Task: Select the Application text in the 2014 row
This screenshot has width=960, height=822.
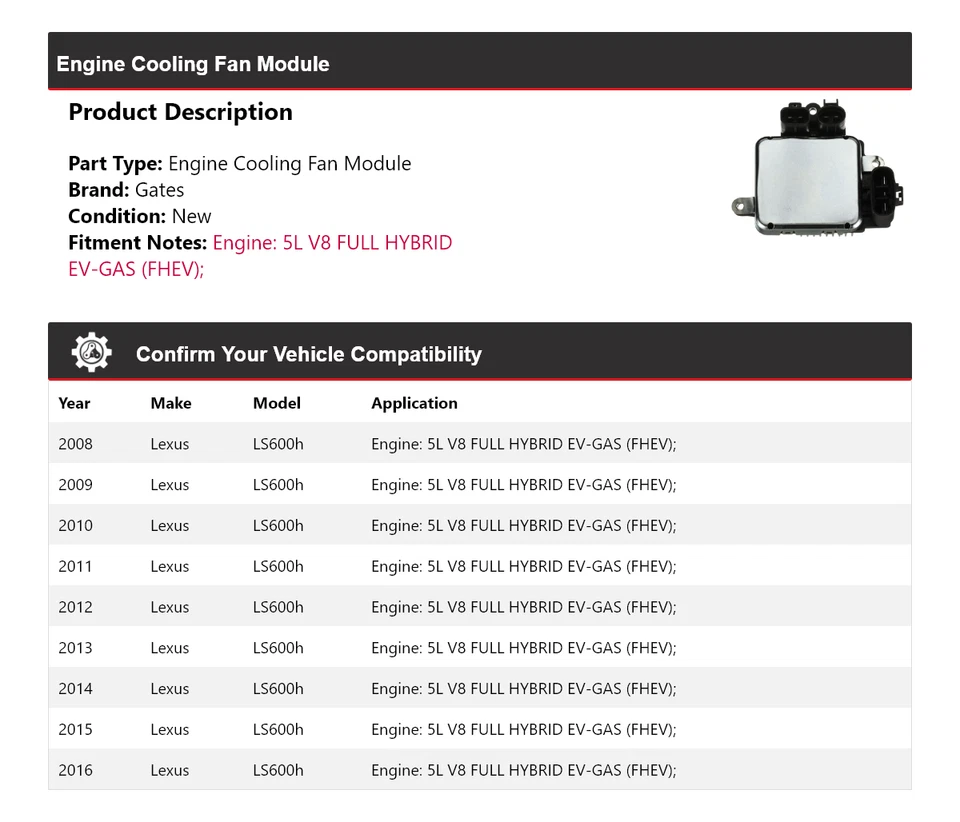Action: click(x=523, y=689)
